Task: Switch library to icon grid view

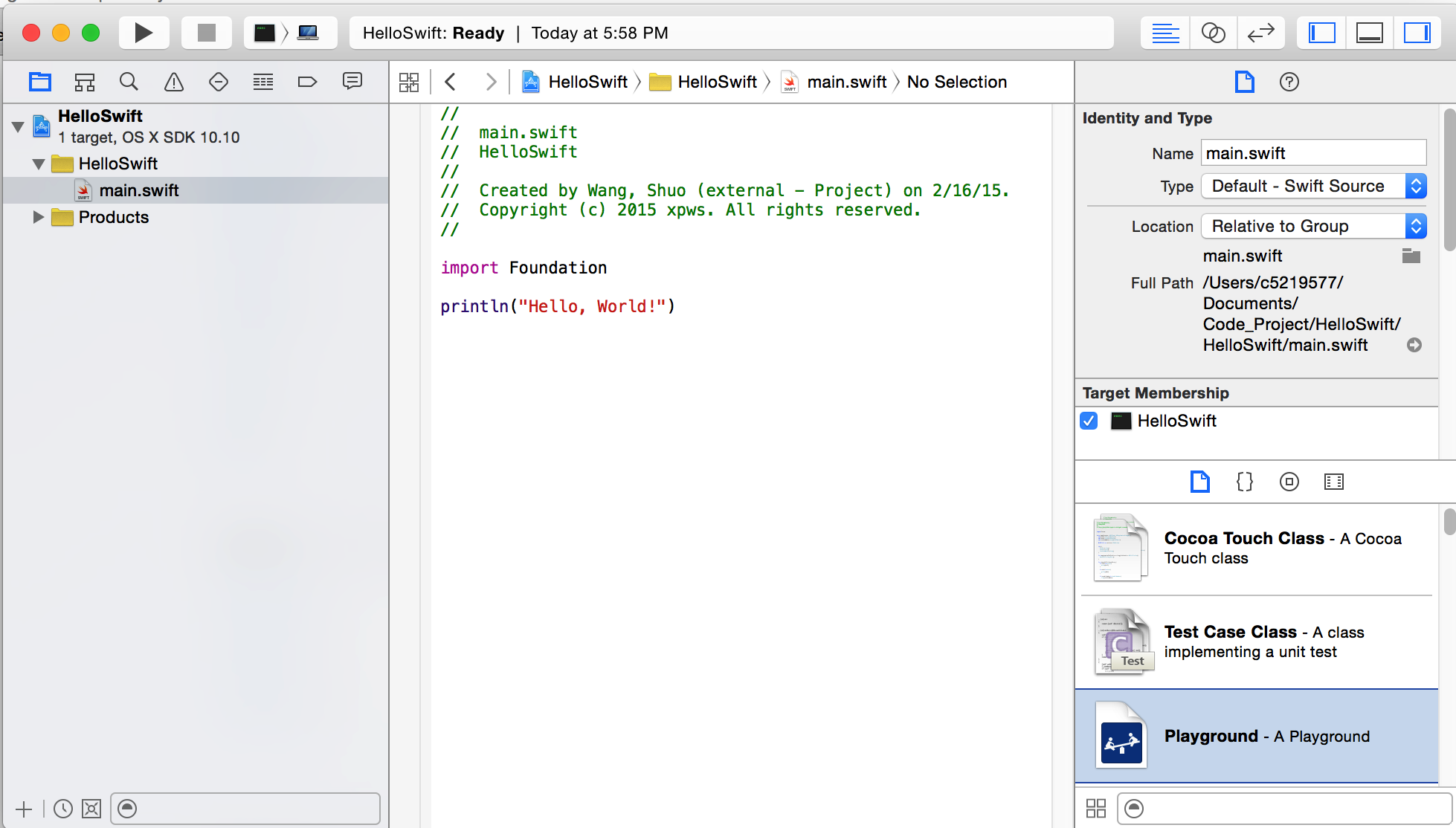Action: pyautogui.click(x=1095, y=808)
